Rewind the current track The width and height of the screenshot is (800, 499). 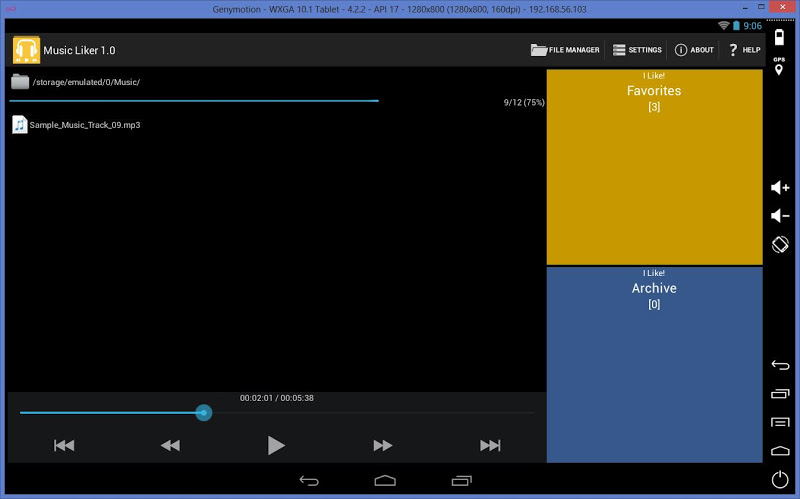tap(170, 445)
